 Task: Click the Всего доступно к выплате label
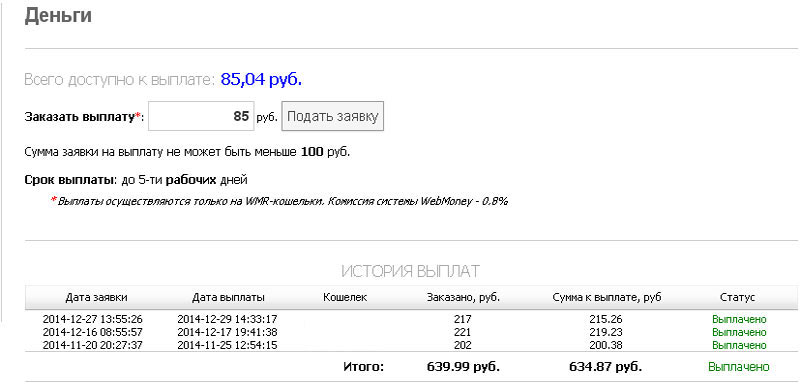coord(120,80)
